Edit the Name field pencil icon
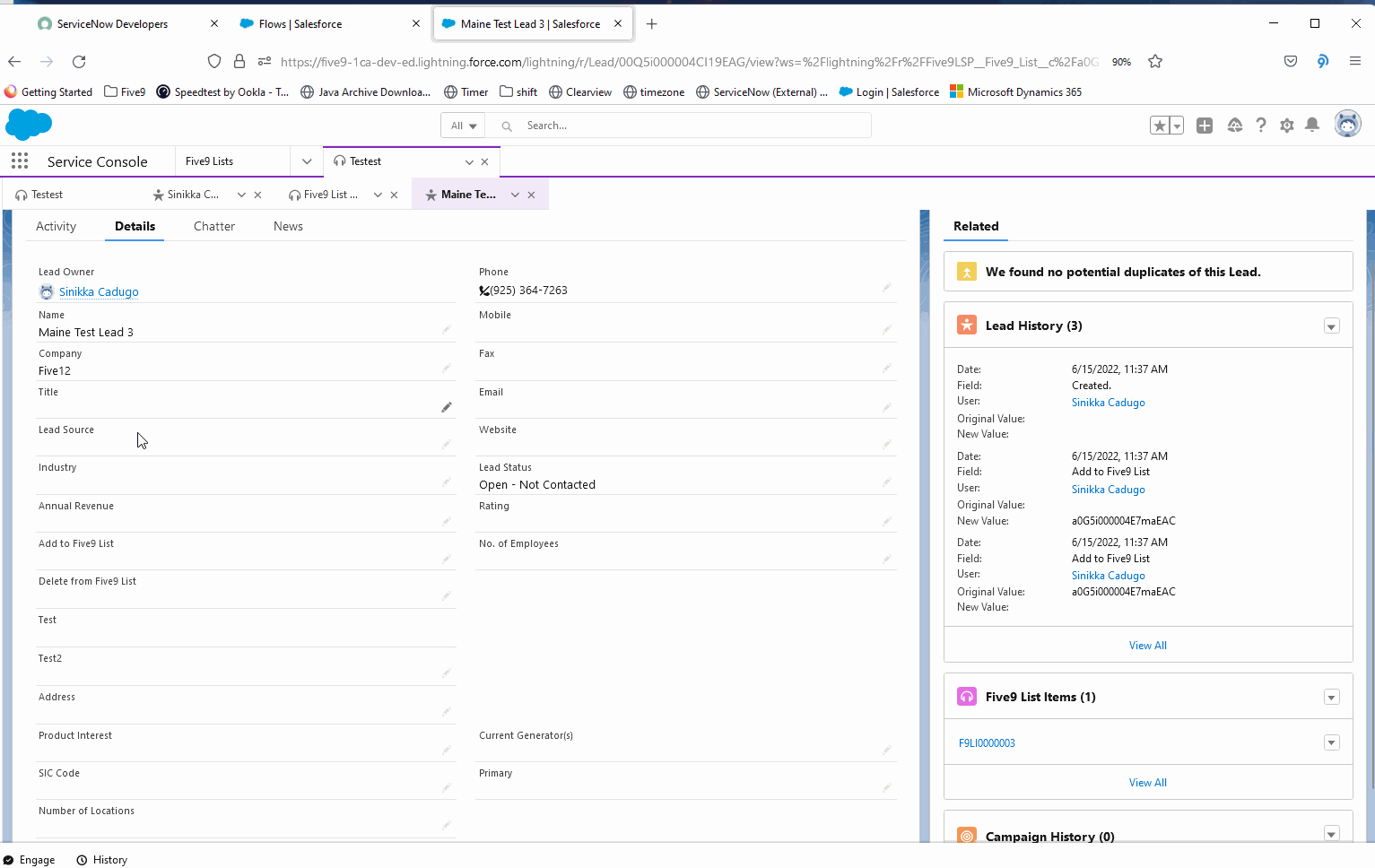The height and width of the screenshot is (868, 1375). click(447, 330)
